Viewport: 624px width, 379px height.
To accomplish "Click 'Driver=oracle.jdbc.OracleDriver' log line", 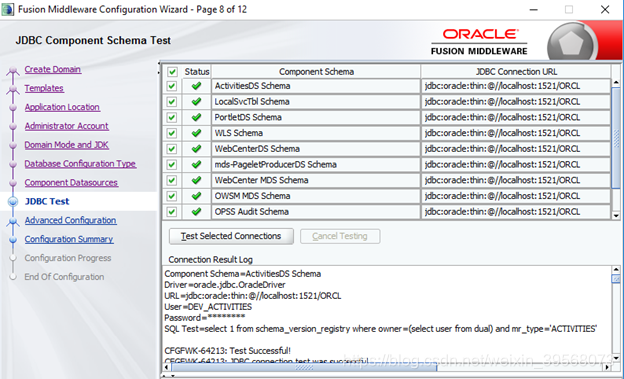I will (x=225, y=285).
